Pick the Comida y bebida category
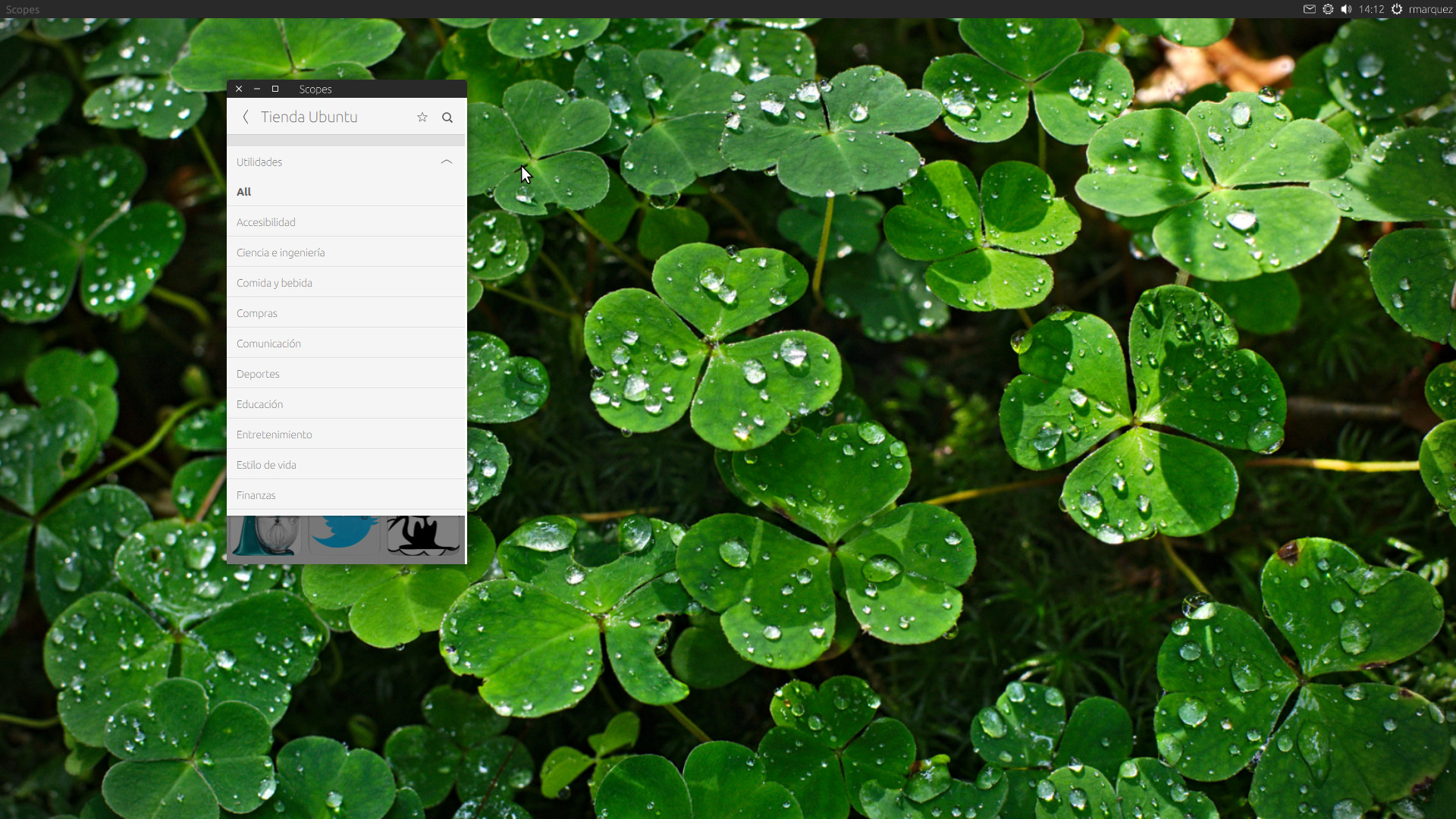The image size is (1456, 819). [275, 283]
